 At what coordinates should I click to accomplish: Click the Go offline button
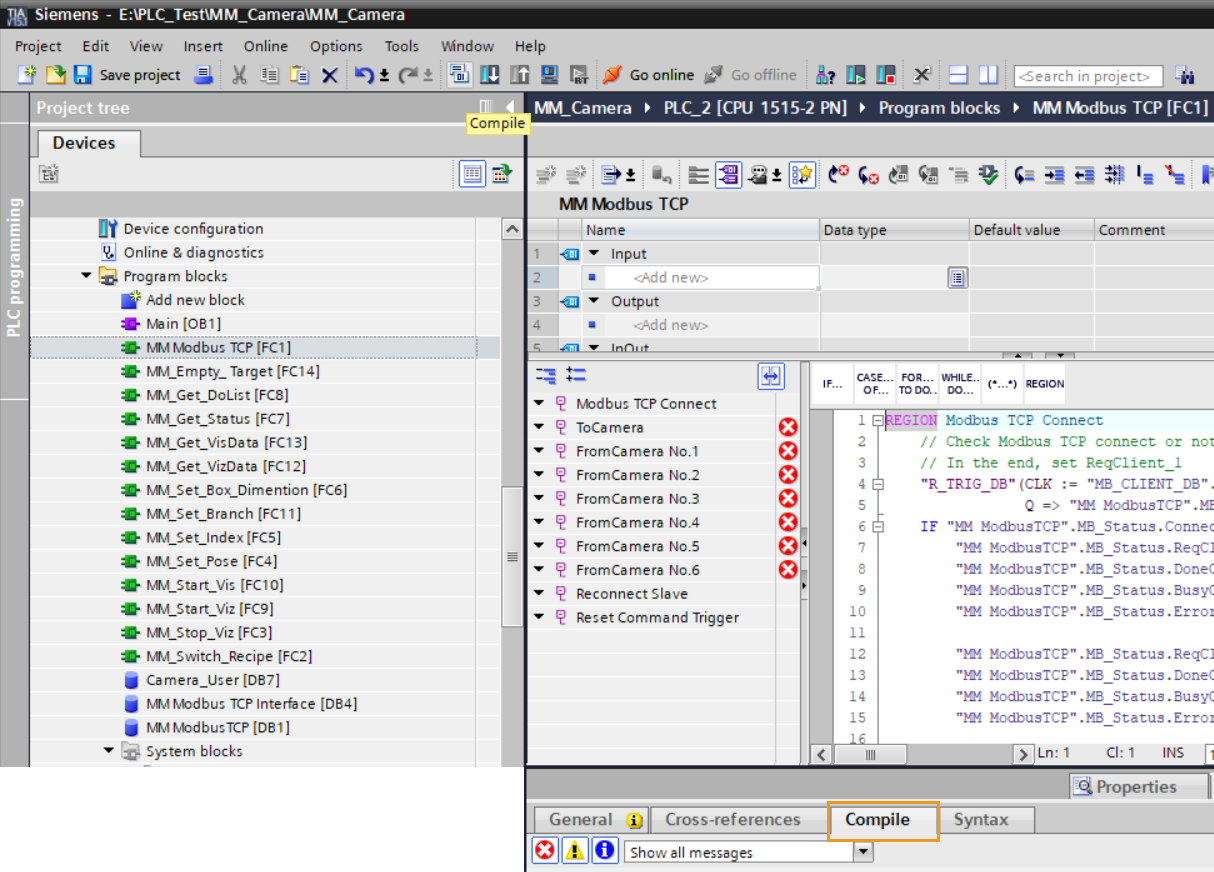coord(751,75)
